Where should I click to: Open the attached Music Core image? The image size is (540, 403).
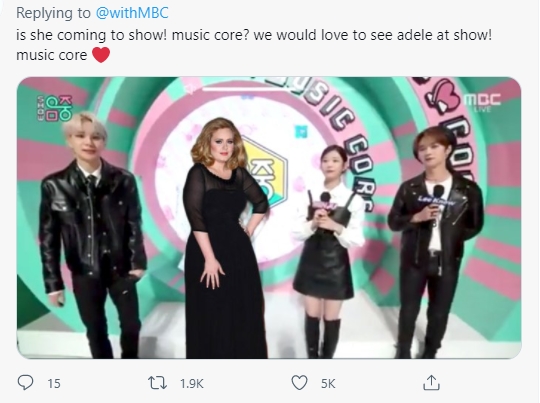[269, 218]
